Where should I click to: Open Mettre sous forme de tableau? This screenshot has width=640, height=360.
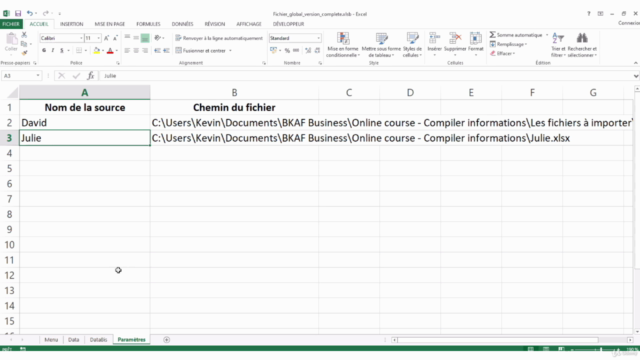(381, 44)
